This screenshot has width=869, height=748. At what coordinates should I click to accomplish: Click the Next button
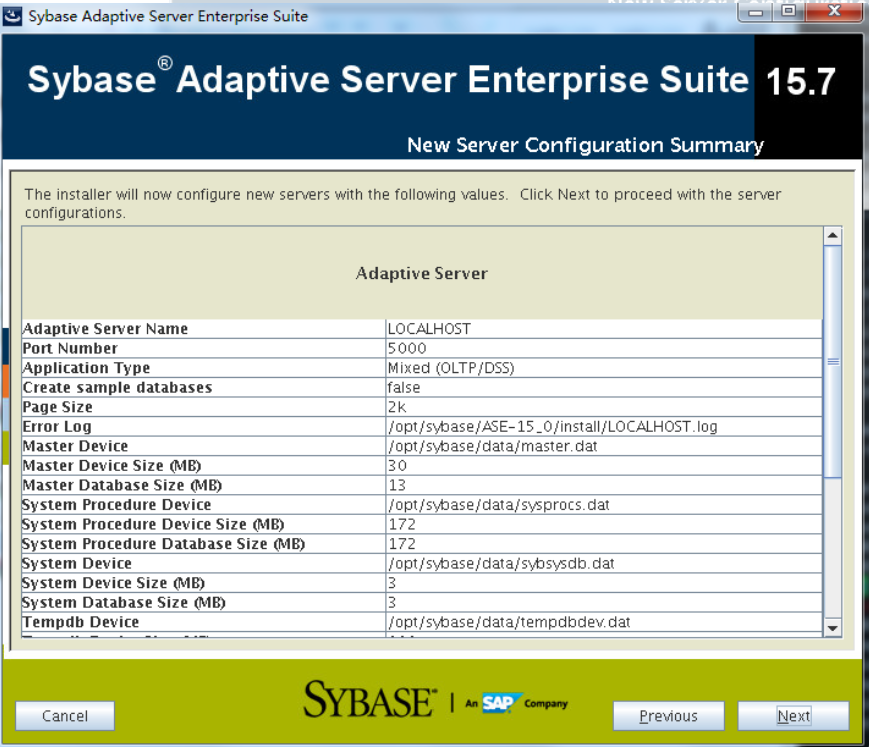click(793, 716)
